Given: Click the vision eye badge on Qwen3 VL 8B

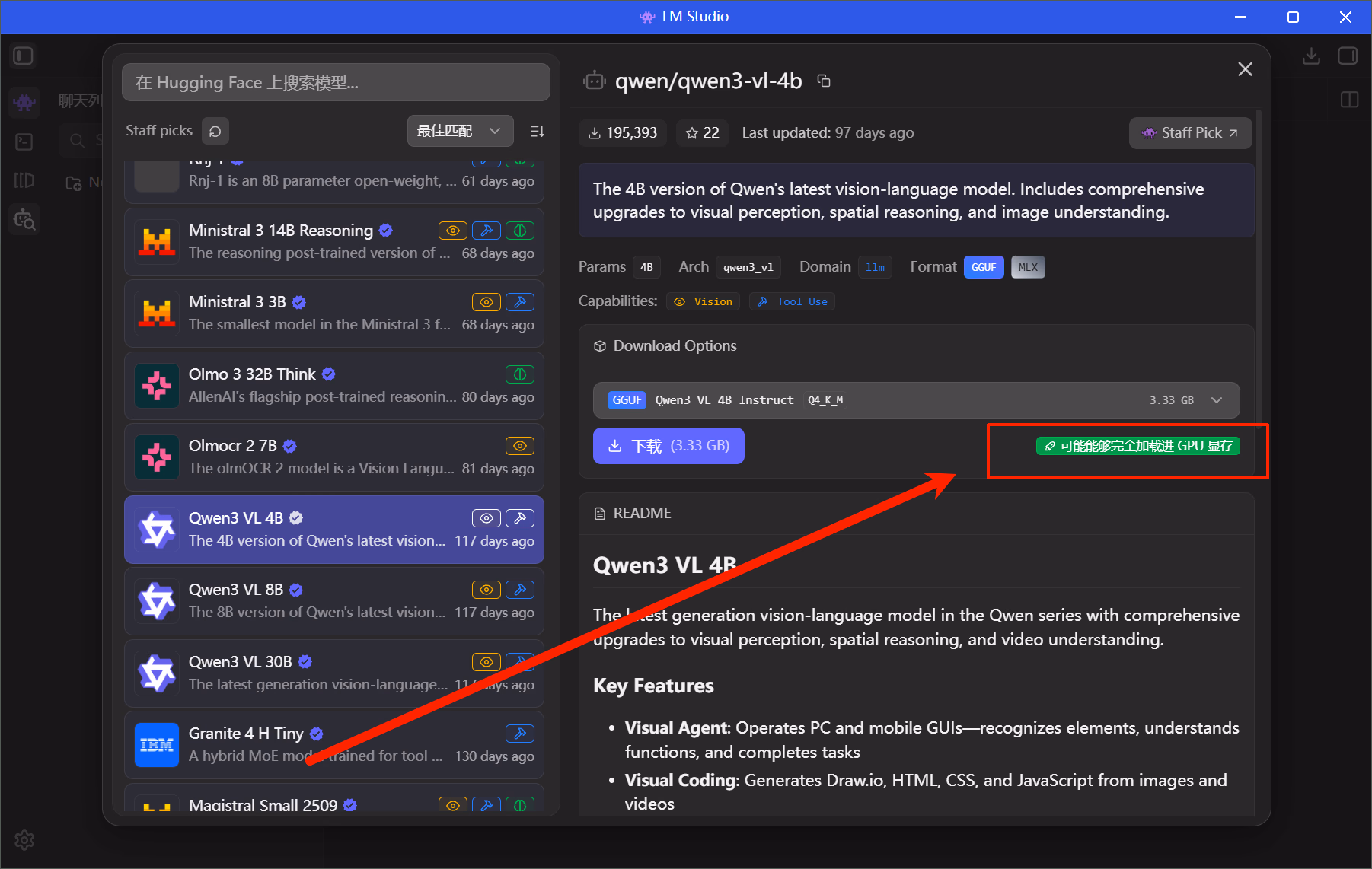Looking at the screenshot, I should (487, 590).
